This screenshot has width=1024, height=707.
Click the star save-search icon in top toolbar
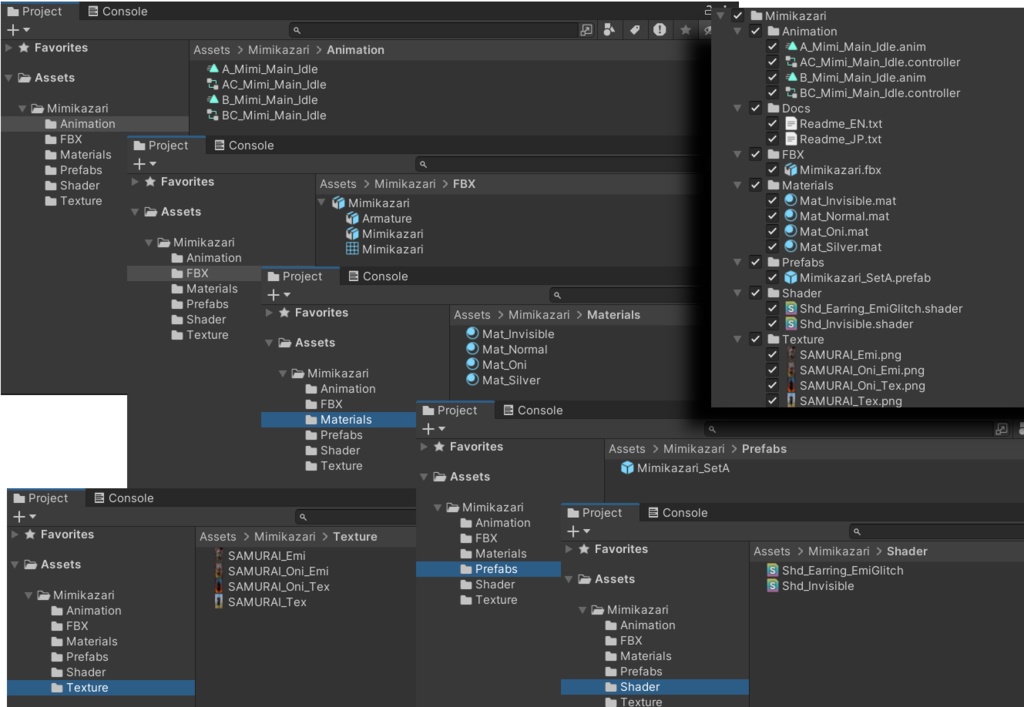(685, 30)
